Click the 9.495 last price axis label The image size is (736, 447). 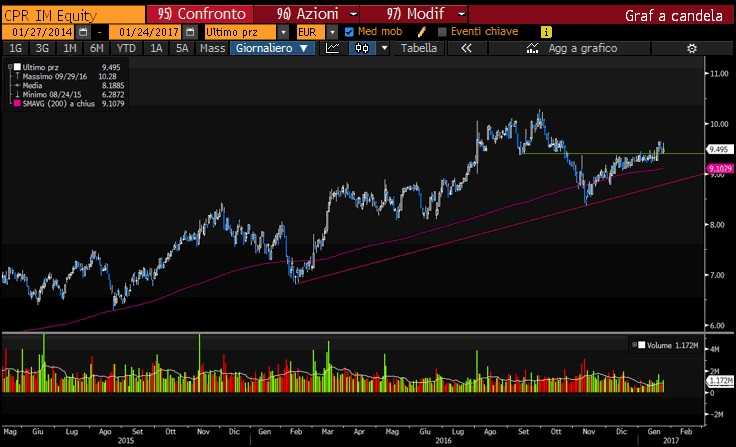coord(720,149)
